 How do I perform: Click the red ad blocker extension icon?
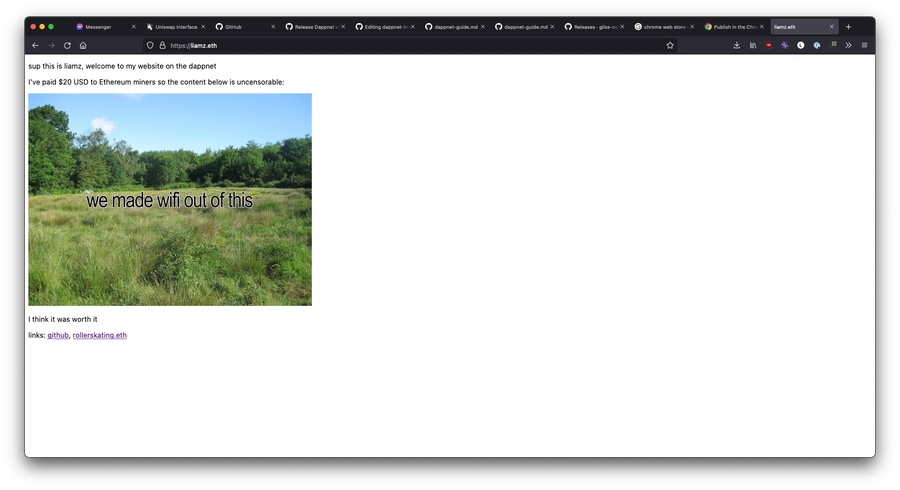point(769,45)
